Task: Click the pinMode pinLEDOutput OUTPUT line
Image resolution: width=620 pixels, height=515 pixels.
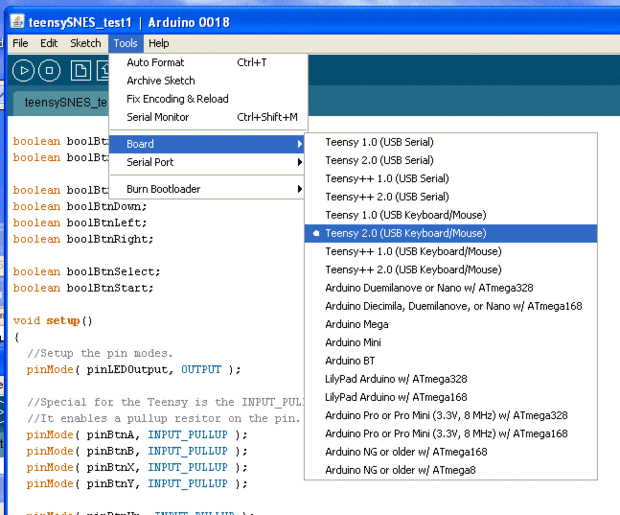Action: tap(134, 369)
